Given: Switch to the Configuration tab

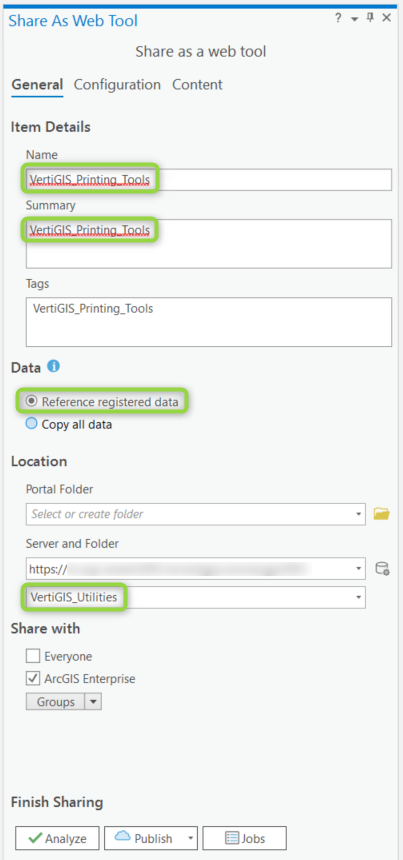Looking at the screenshot, I should point(117,84).
